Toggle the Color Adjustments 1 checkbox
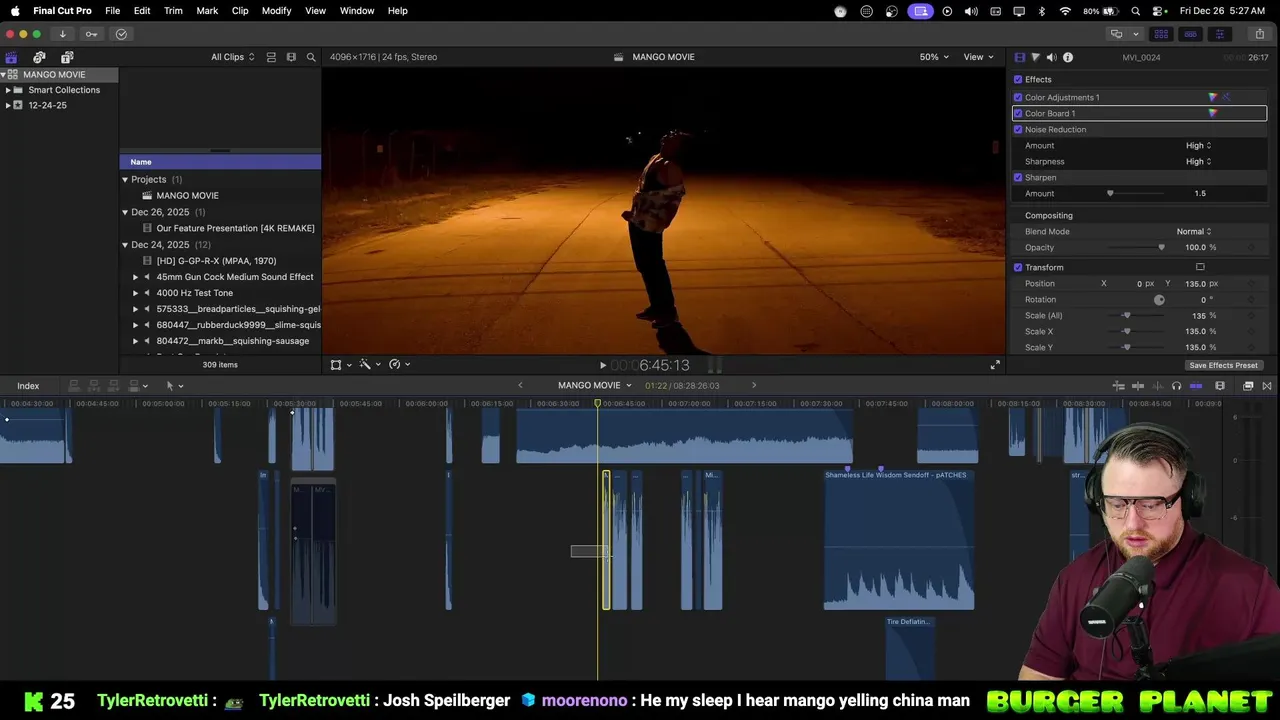Screen dimensions: 1280x720 pyautogui.click(x=1018, y=97)
